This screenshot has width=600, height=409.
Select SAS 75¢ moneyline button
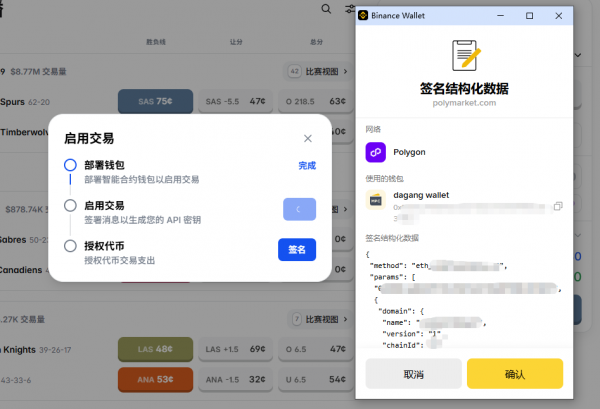tap(155, 101)
